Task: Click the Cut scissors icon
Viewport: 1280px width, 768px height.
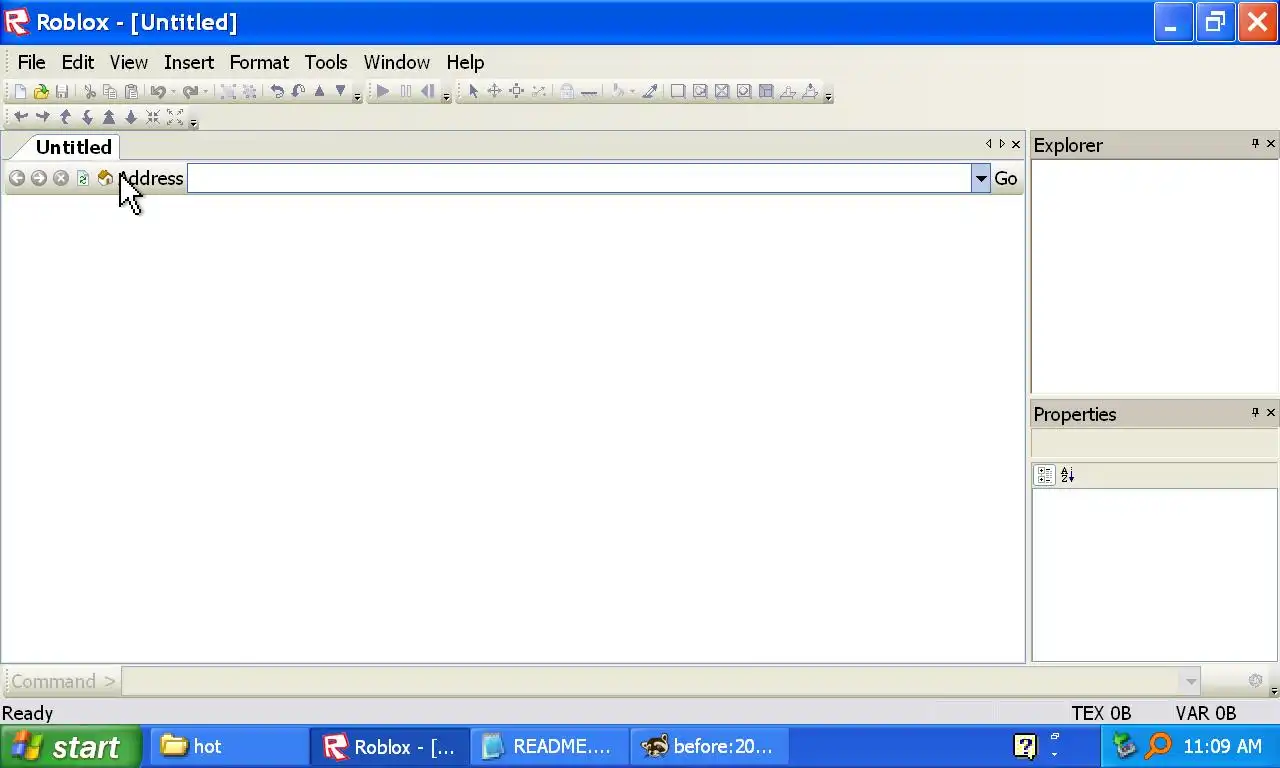Action: pyautogui.click(x=89, y=91)
